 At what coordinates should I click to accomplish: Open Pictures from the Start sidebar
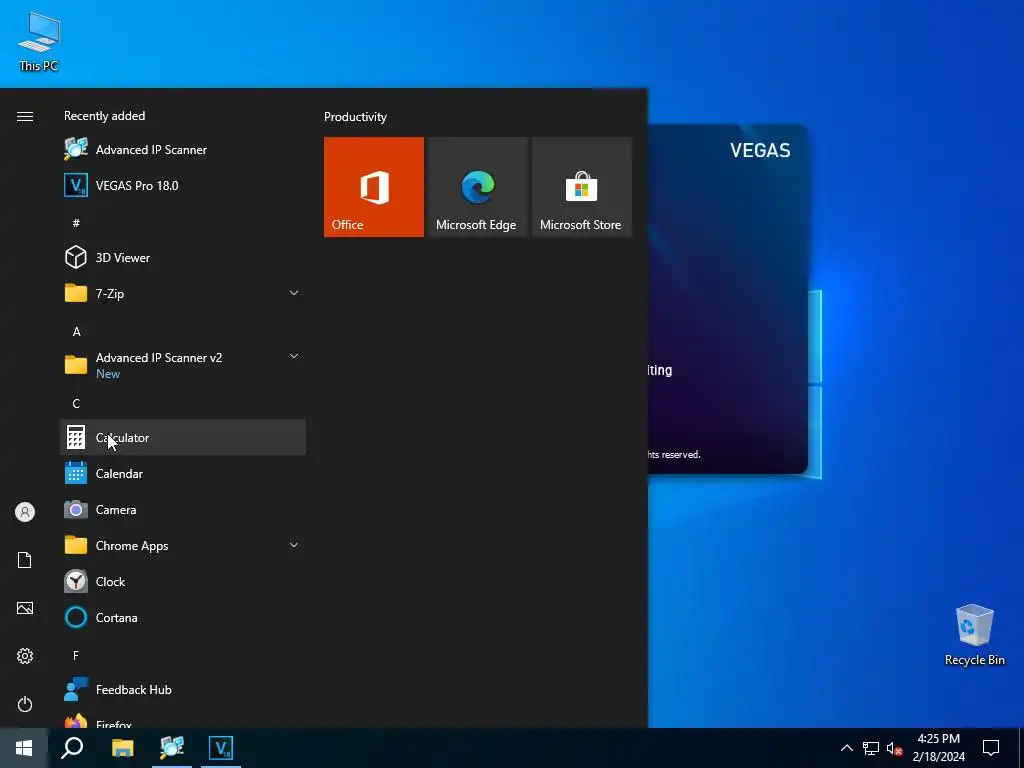(25, 608)
